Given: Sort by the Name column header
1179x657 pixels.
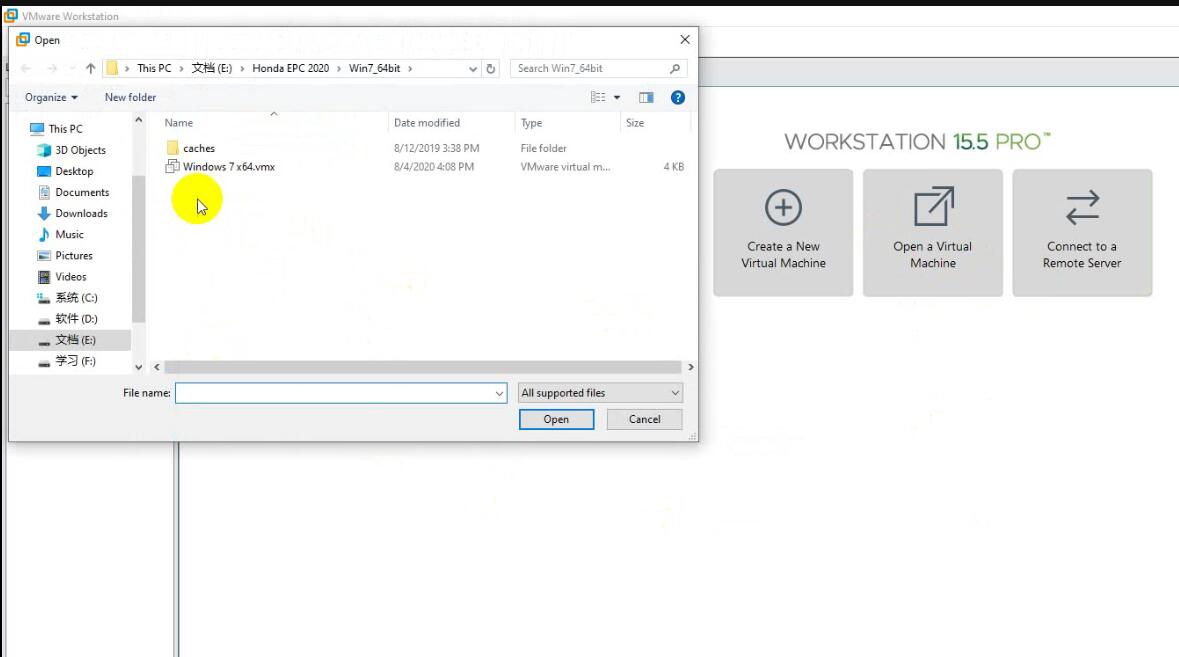Looking at the screenshot, I should point(179,123).
